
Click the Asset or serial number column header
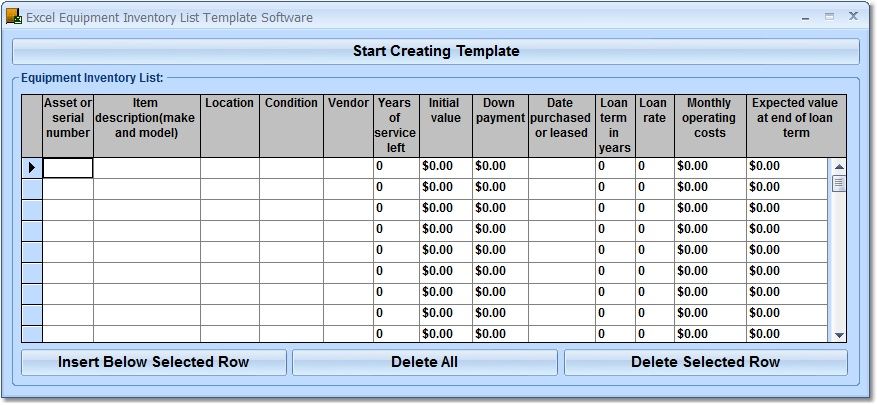(68, 126)
